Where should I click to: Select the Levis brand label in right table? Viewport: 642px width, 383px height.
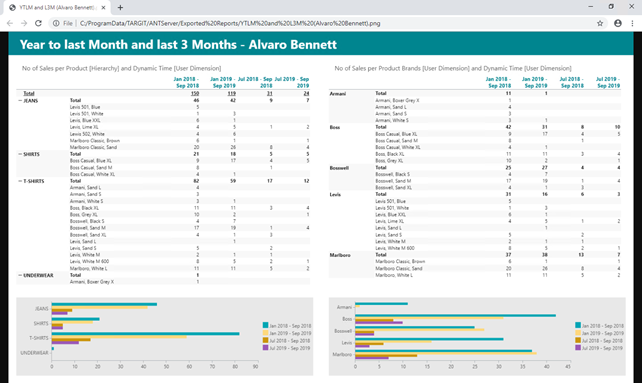pos(335,195)
